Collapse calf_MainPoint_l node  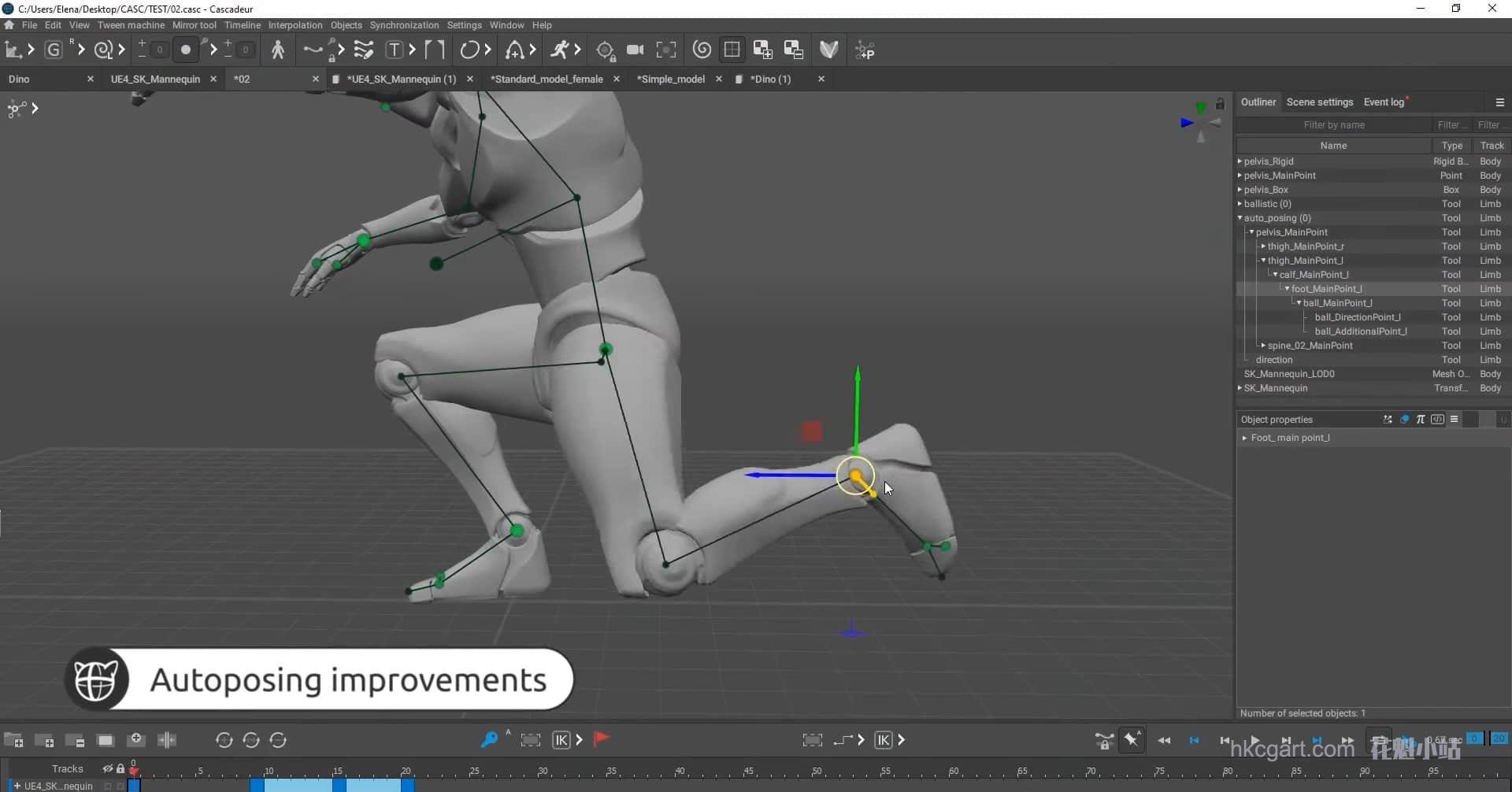1275,274
